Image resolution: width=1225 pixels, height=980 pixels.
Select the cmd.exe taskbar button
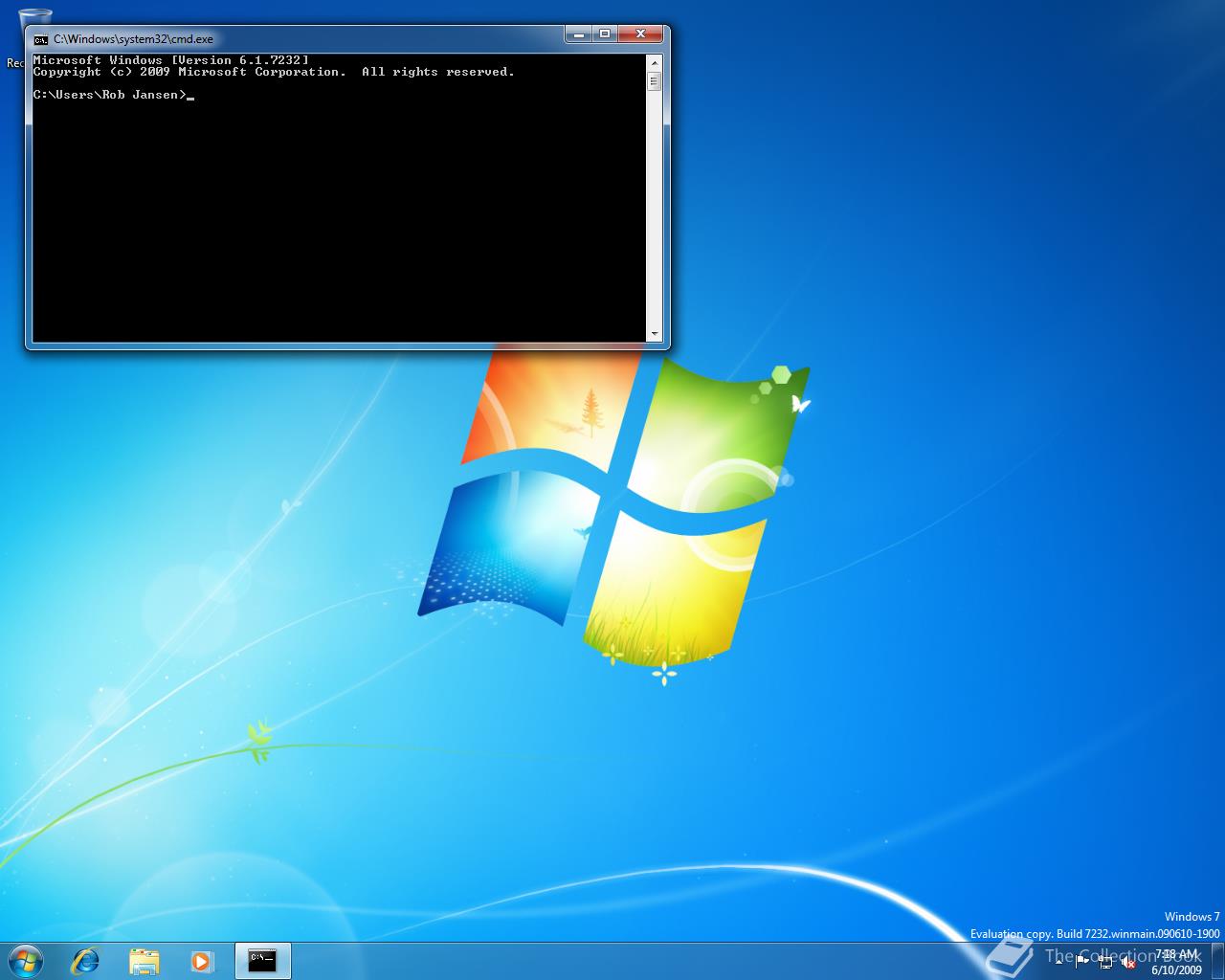[262, 960]
